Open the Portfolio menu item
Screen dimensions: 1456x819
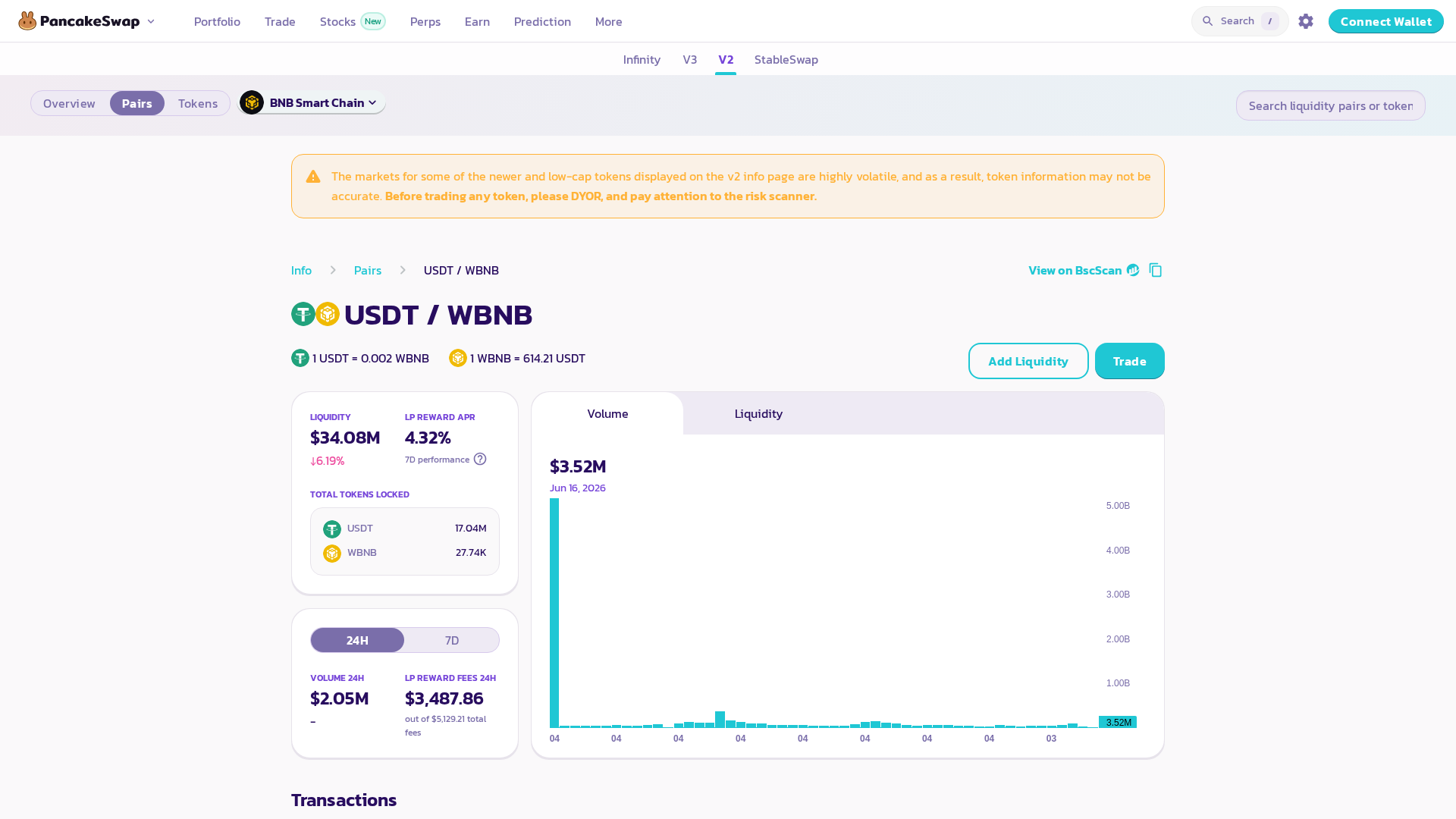coord(217,21)
